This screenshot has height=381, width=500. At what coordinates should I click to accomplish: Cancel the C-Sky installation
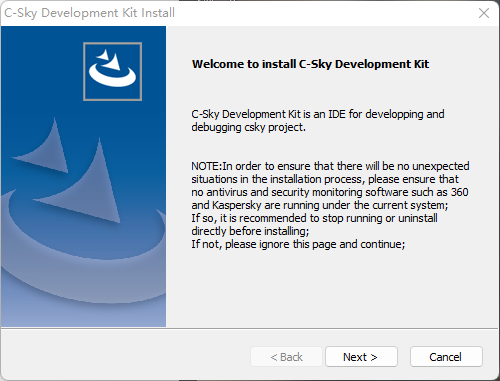(446, 357)
